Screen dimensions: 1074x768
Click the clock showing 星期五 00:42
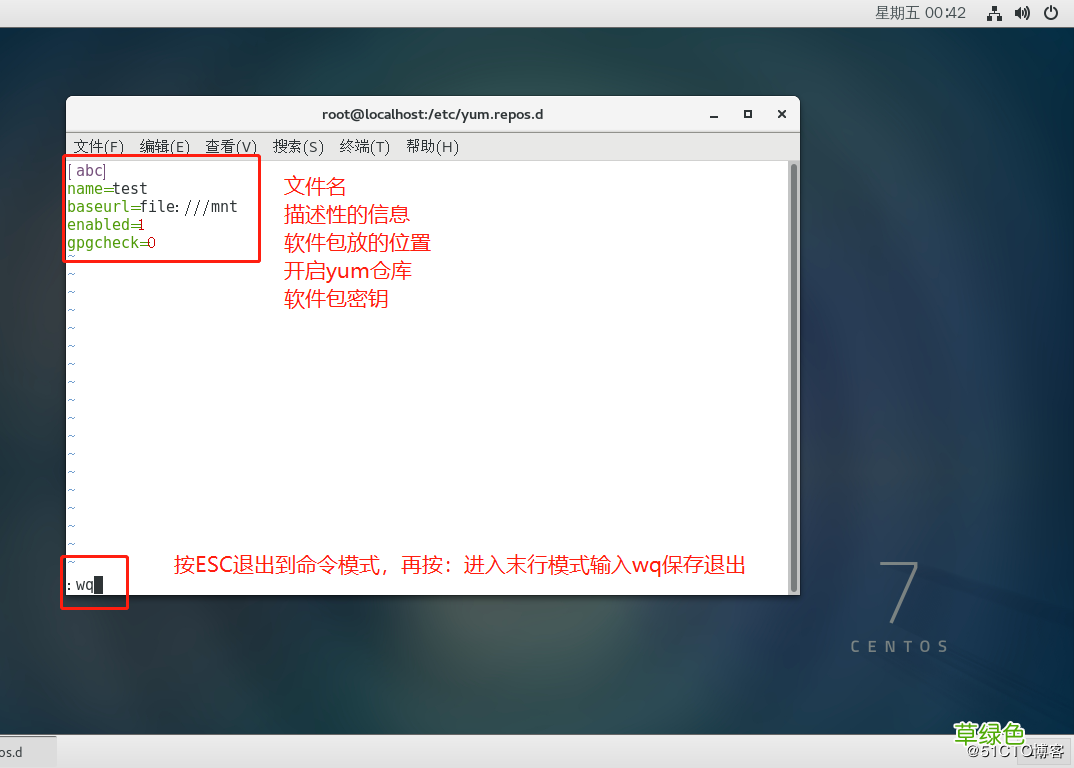coord(919,13)
